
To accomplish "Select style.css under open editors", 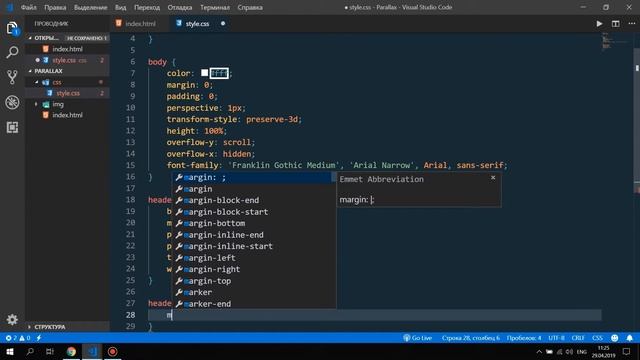I will click(67, 60).
